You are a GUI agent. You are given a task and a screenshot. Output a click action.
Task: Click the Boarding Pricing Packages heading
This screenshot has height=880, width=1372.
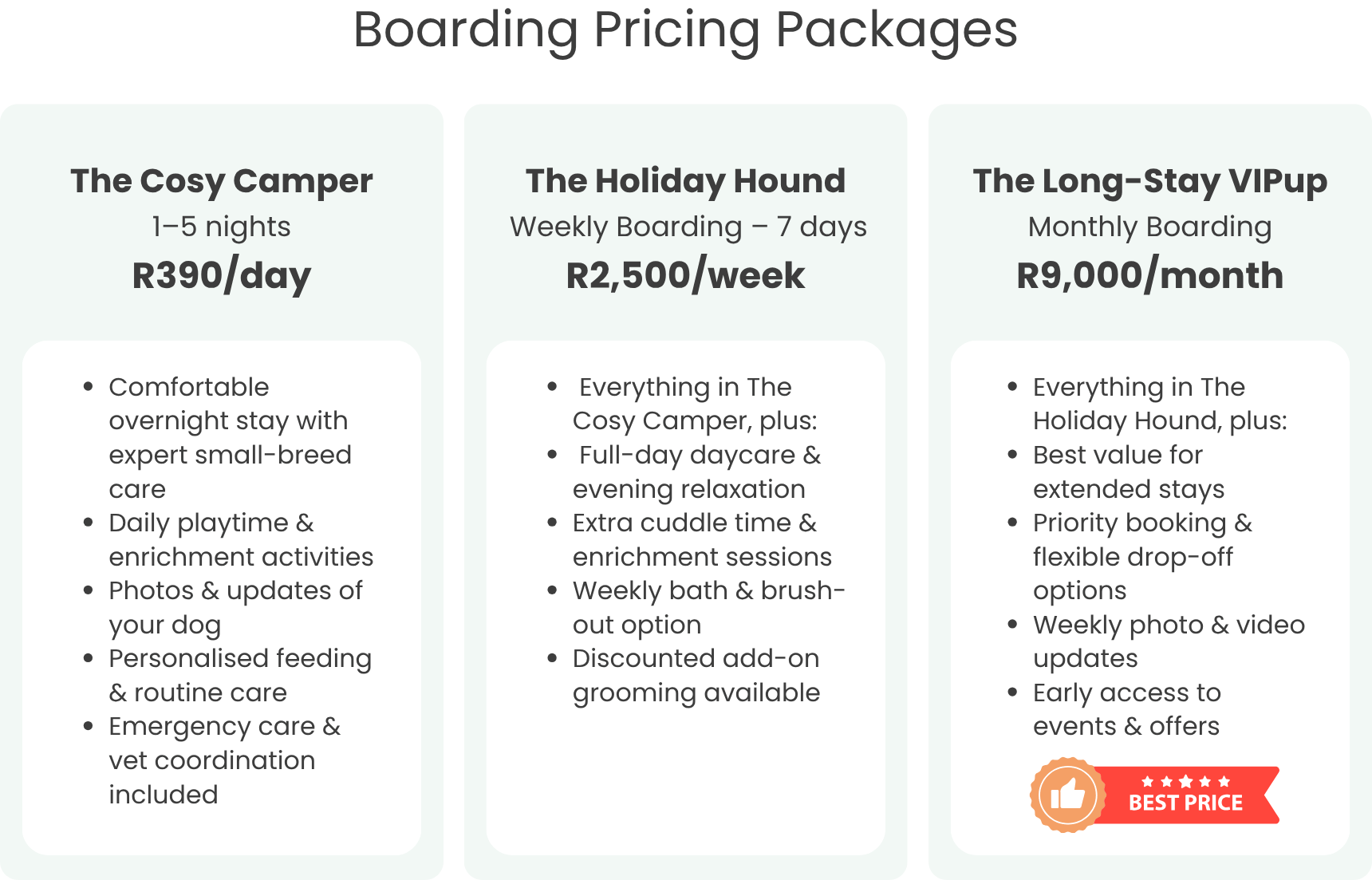685,30
